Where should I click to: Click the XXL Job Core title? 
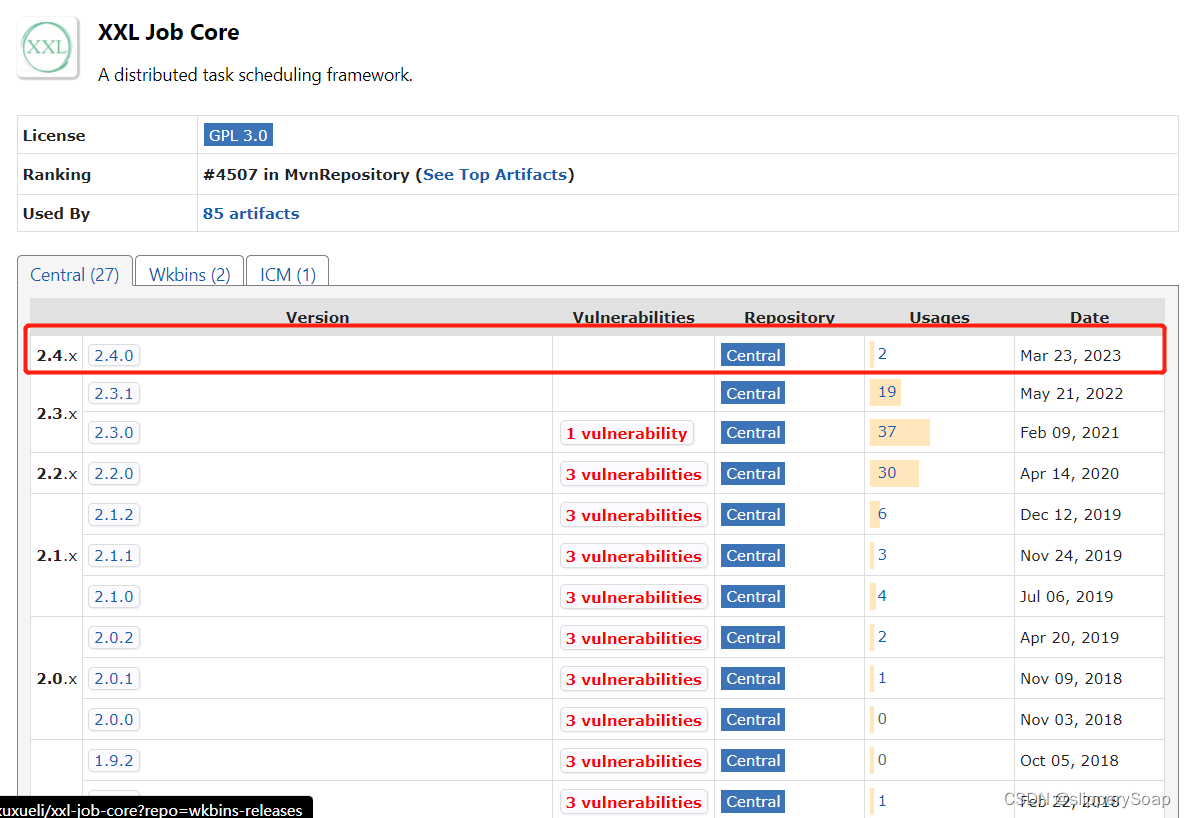coord(169,32)
